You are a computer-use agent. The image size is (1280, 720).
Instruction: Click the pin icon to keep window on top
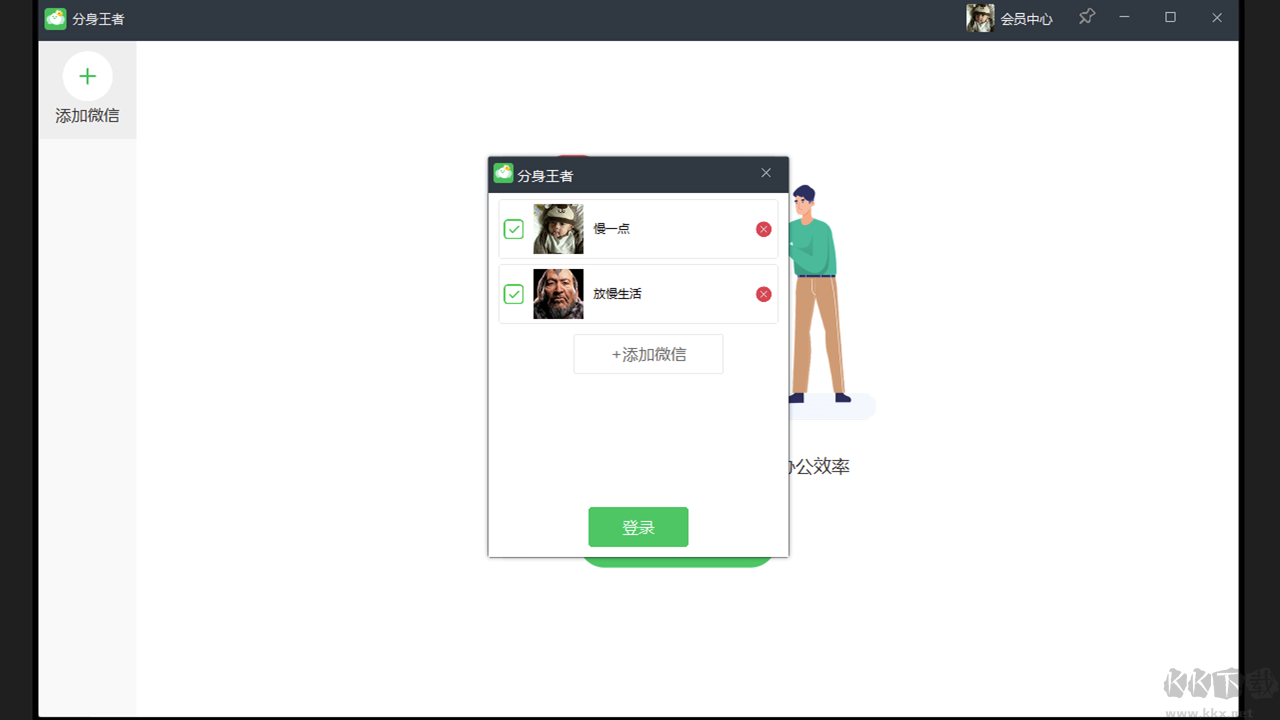click(1086, 17)
